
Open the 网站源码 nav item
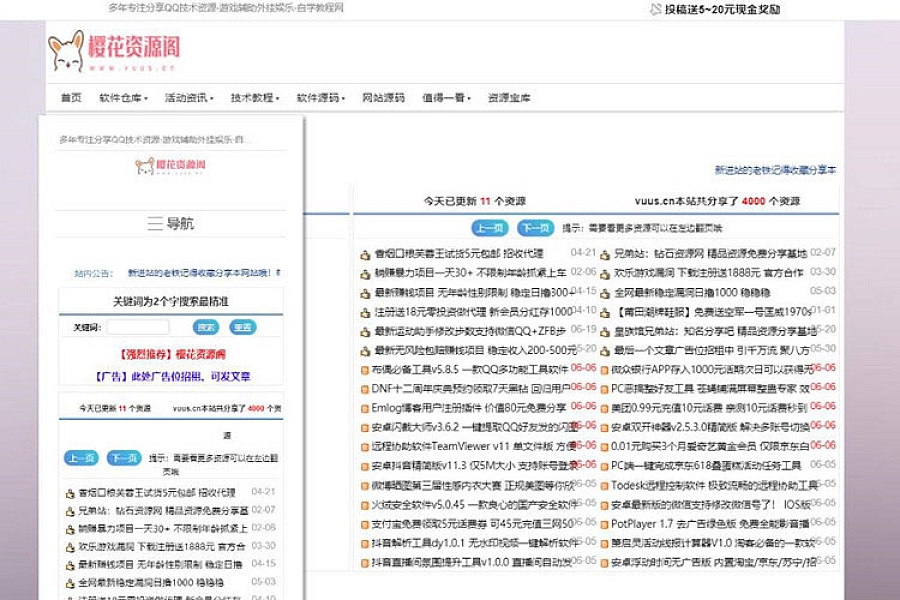pos(383,98)
